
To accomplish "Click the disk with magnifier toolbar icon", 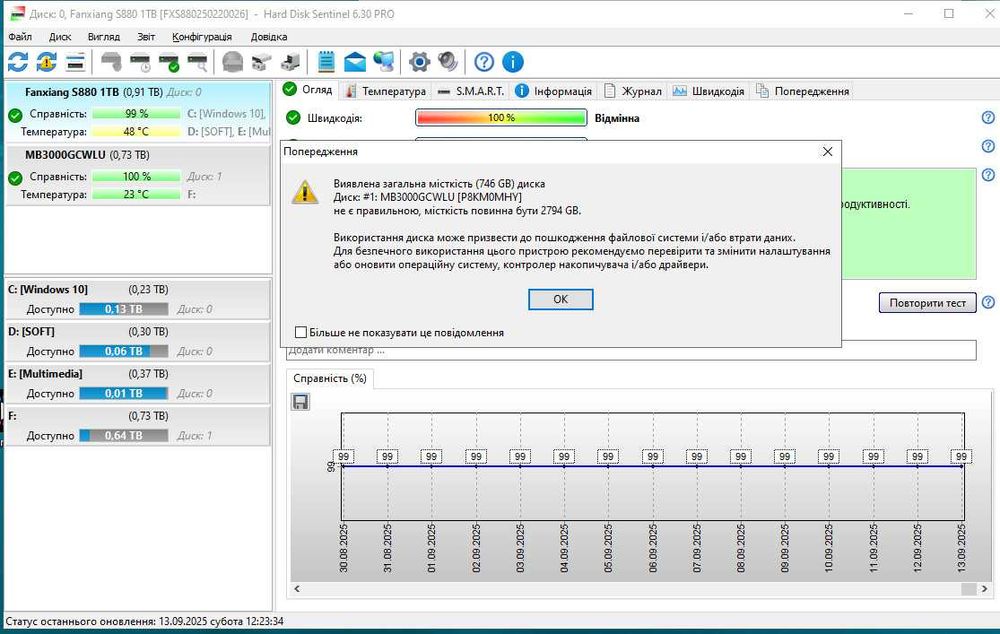I will click(198, 62).
